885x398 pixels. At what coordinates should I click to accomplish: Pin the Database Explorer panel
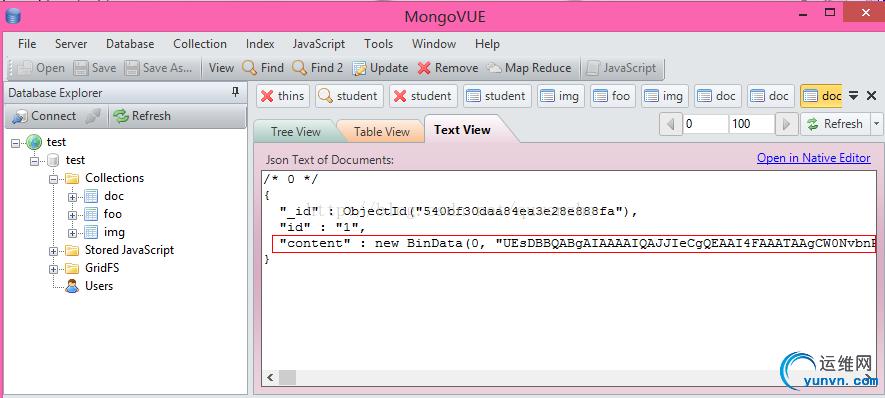[236, 93]
